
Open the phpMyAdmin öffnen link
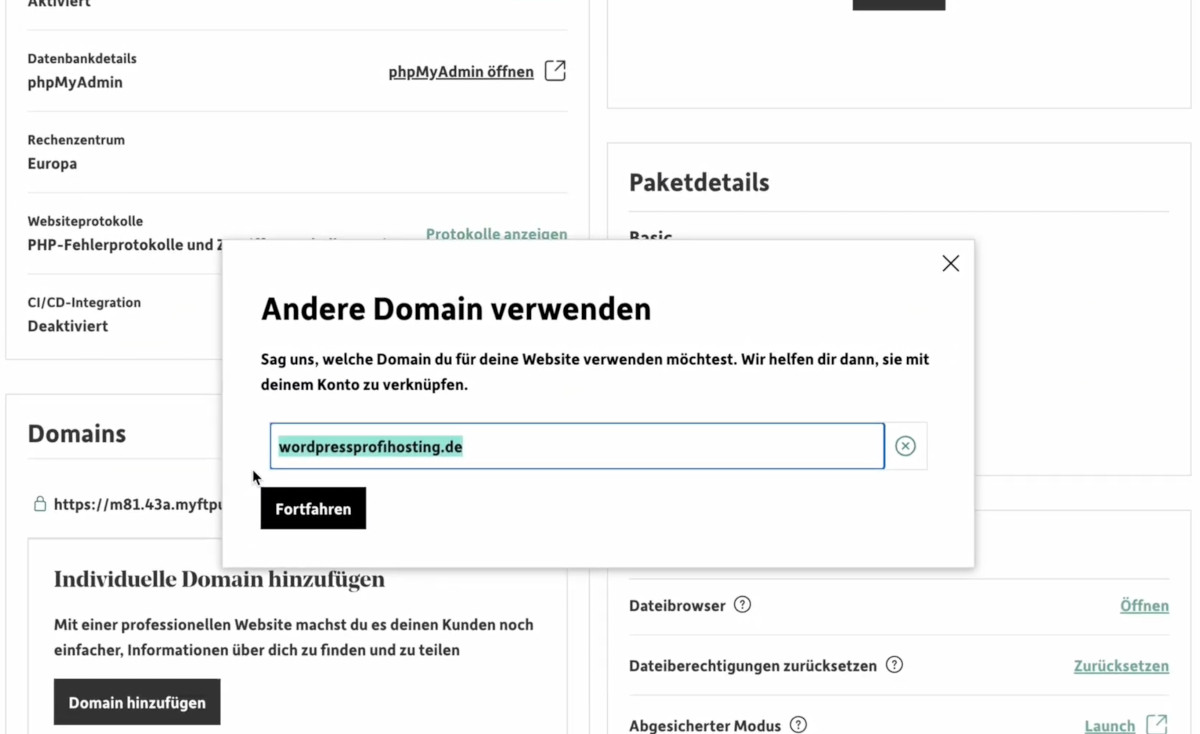(461, 71)
